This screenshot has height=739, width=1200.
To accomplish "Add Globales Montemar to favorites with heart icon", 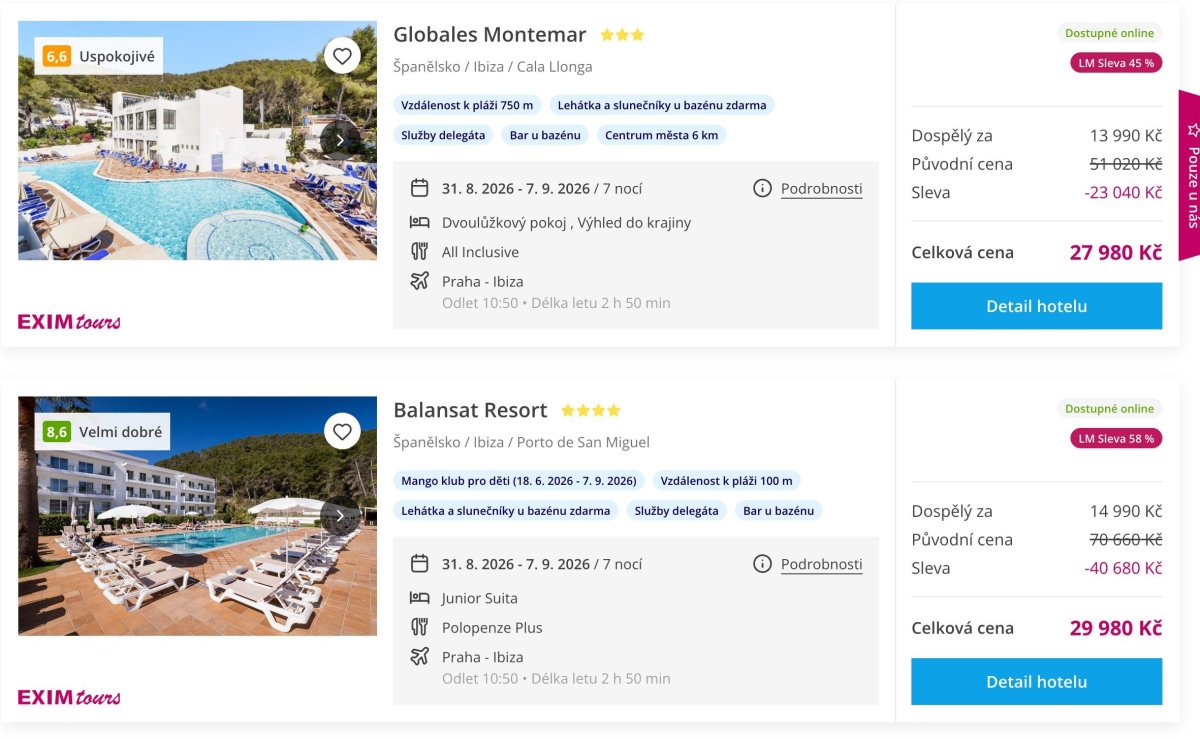I will tap(342, 56).
